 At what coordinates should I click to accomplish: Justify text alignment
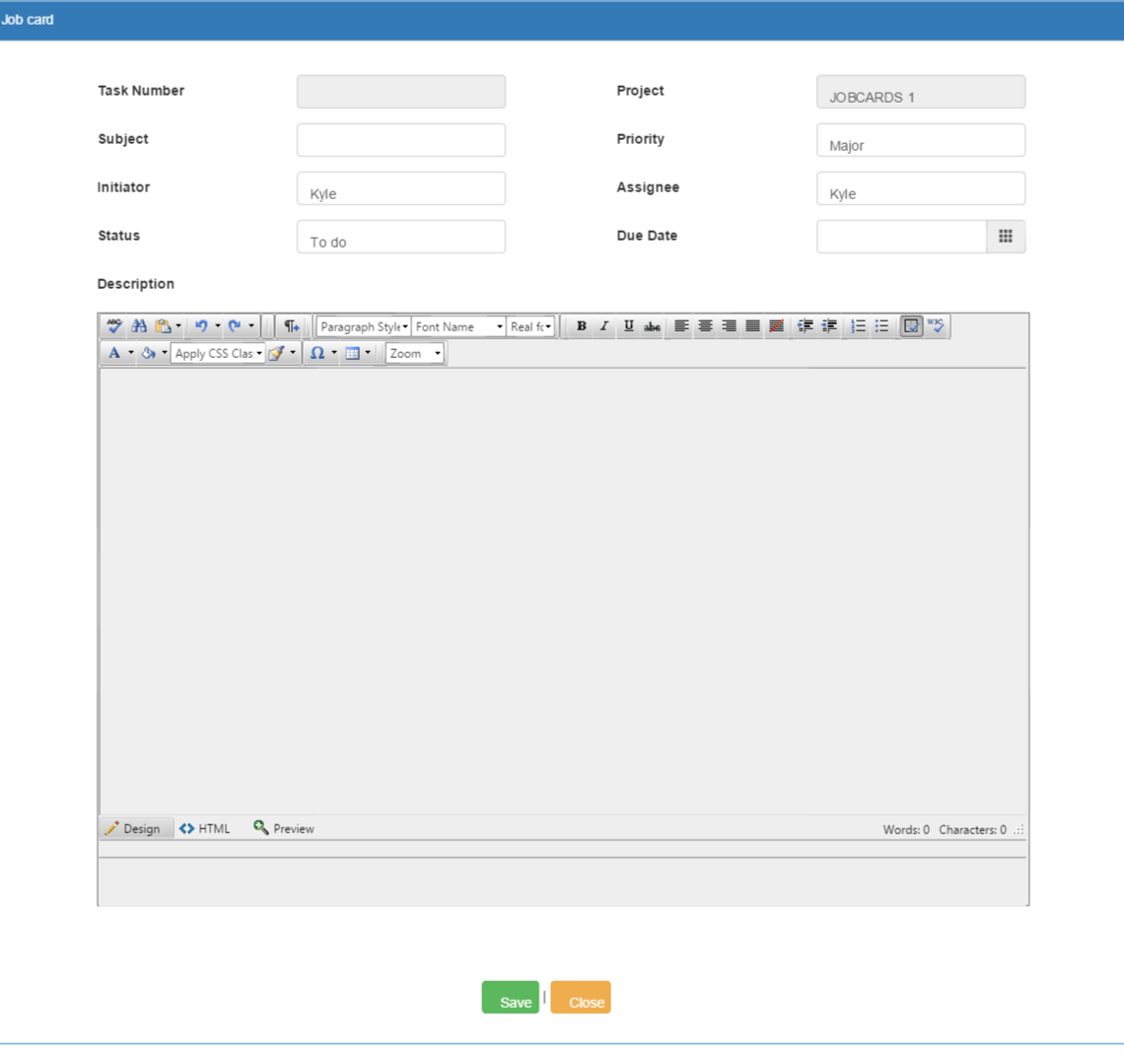point(752,326)
